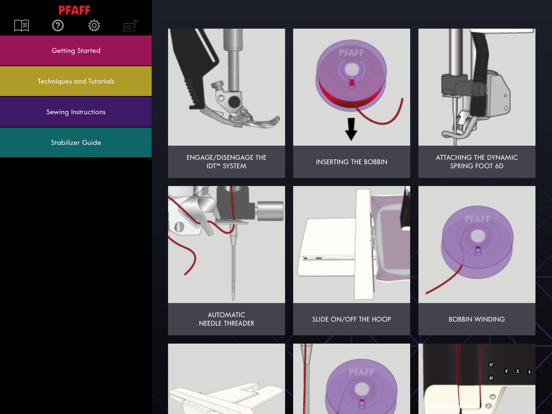Open the Bobbin Winding image
The width and height of the screenshot is (552, 414).
pos(477,244)
